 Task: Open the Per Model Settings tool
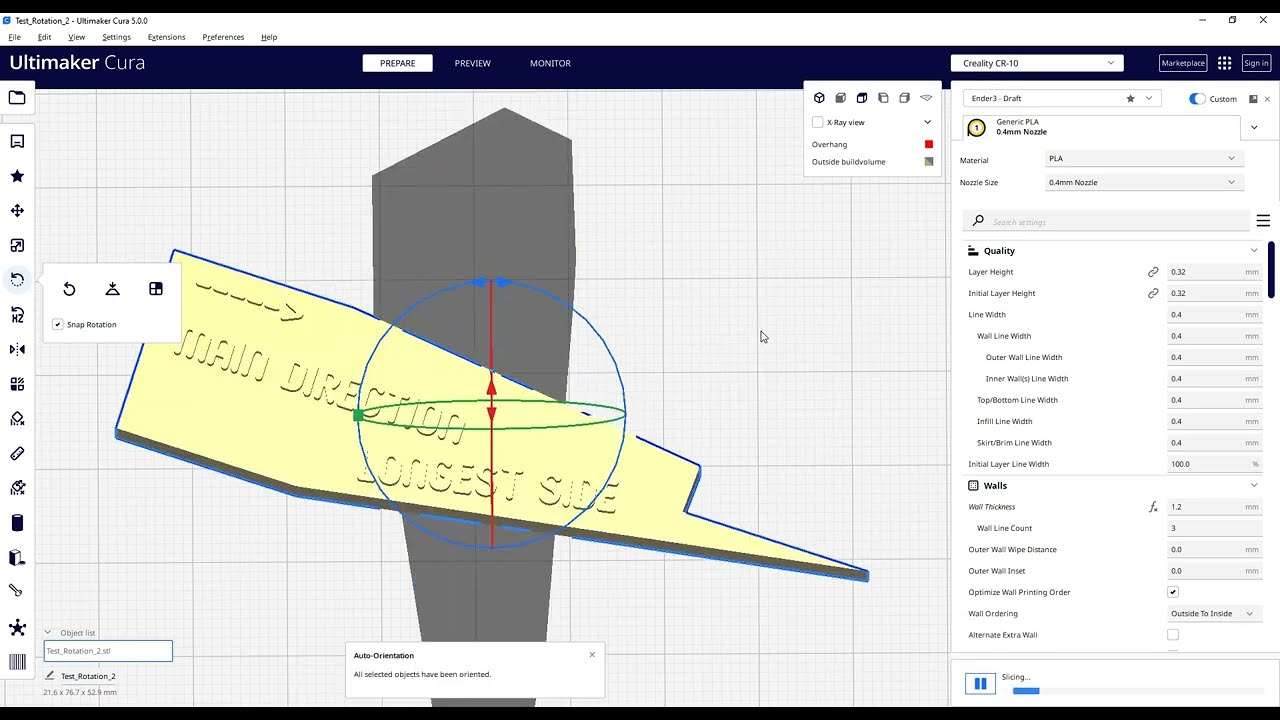(x=17, y=384)
